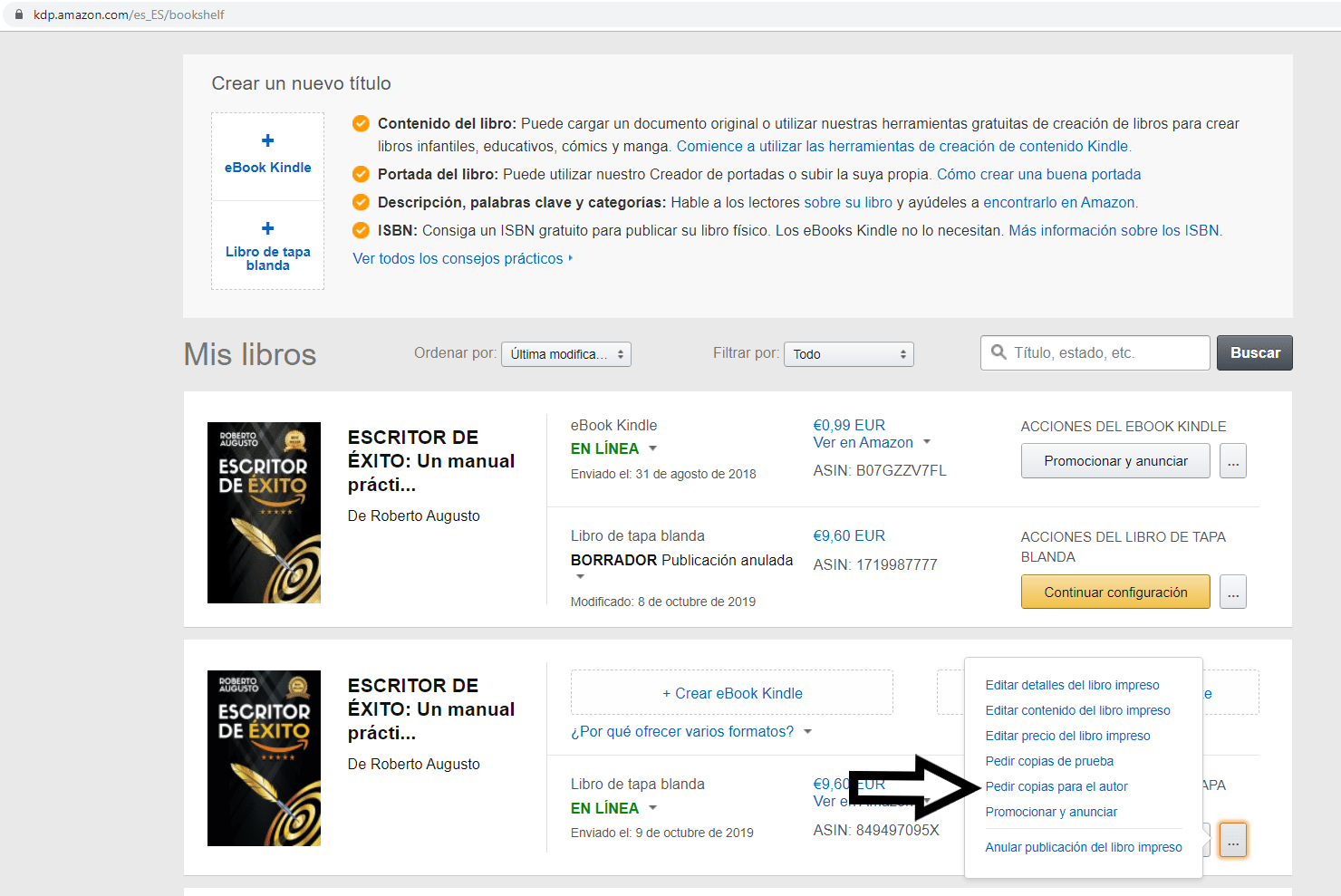Click the ASIN: 1719987777 text
The image size is (1341, 896).
[x=875, y=564]
